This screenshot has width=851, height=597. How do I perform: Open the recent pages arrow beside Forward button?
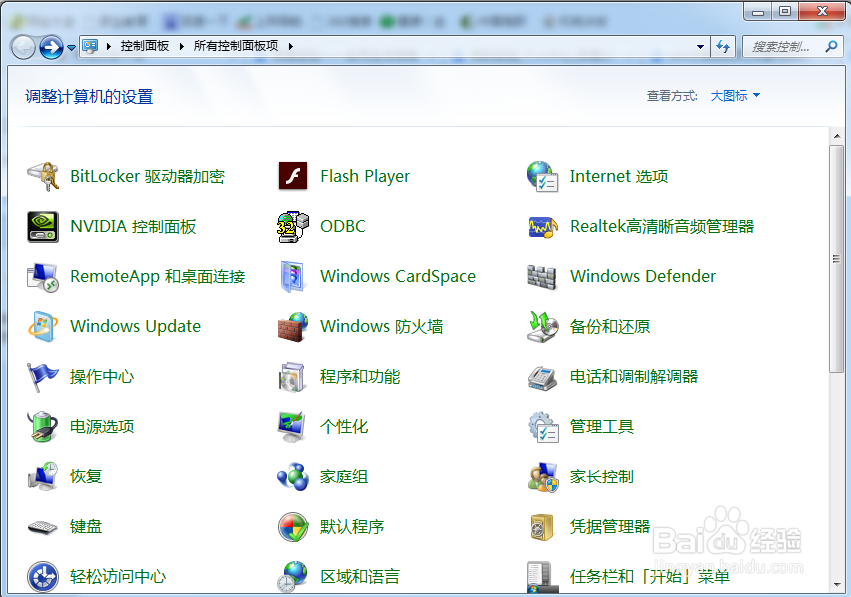click(71, 48)
